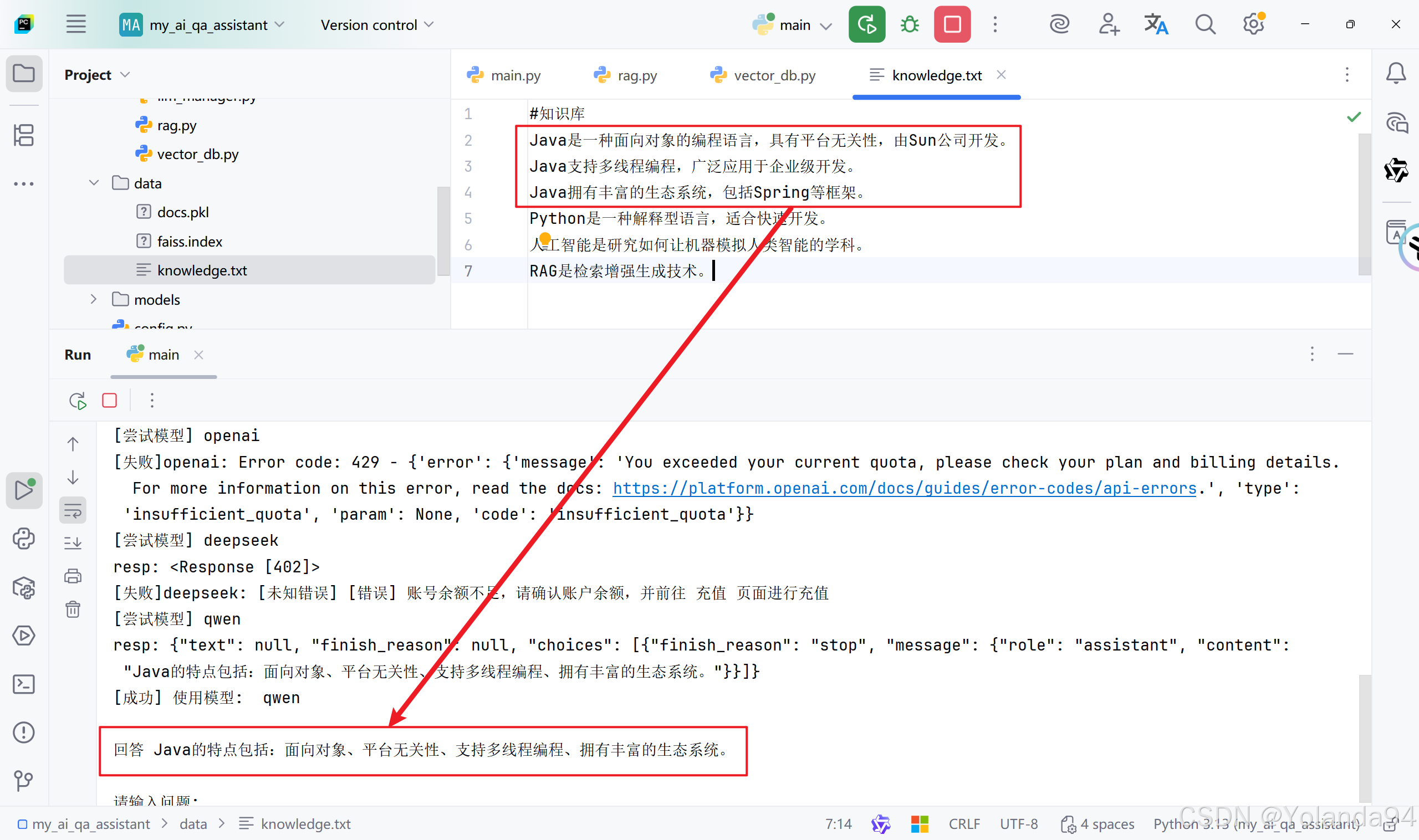Click the red Stop button in top toolbar
Image resolution: width=1419 pixels, height=840 pixels.
(x=952, y=24)
